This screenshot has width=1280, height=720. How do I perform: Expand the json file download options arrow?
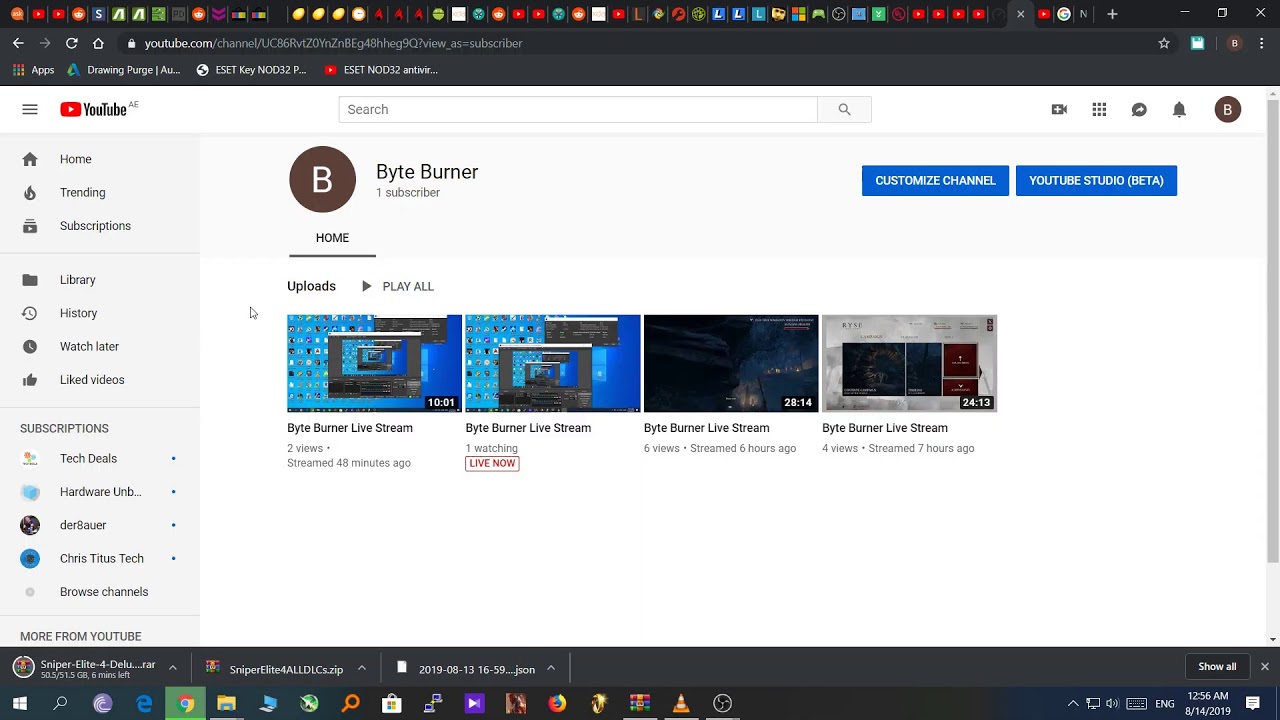550,668
